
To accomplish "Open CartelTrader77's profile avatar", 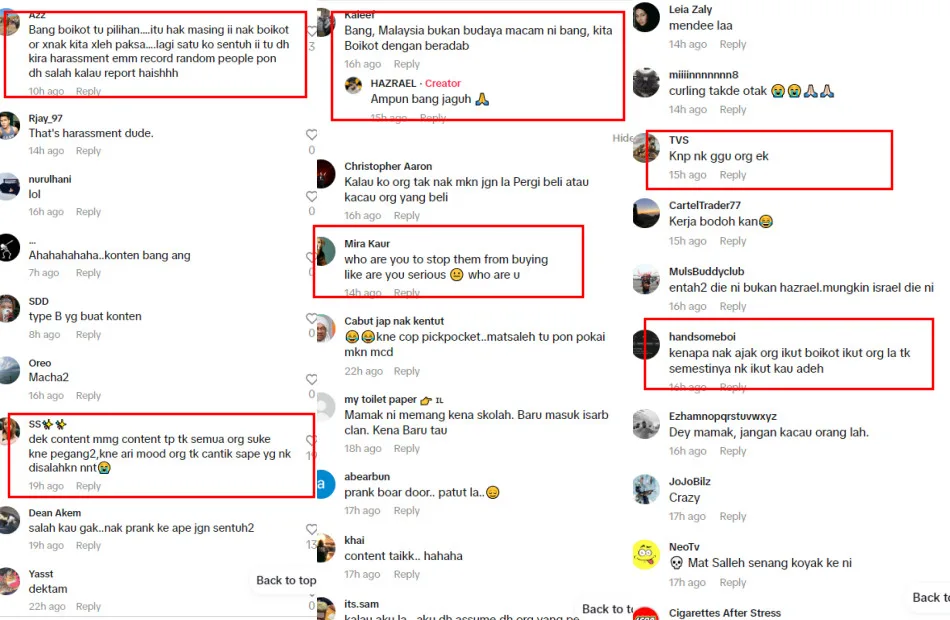I will point(646,213).
